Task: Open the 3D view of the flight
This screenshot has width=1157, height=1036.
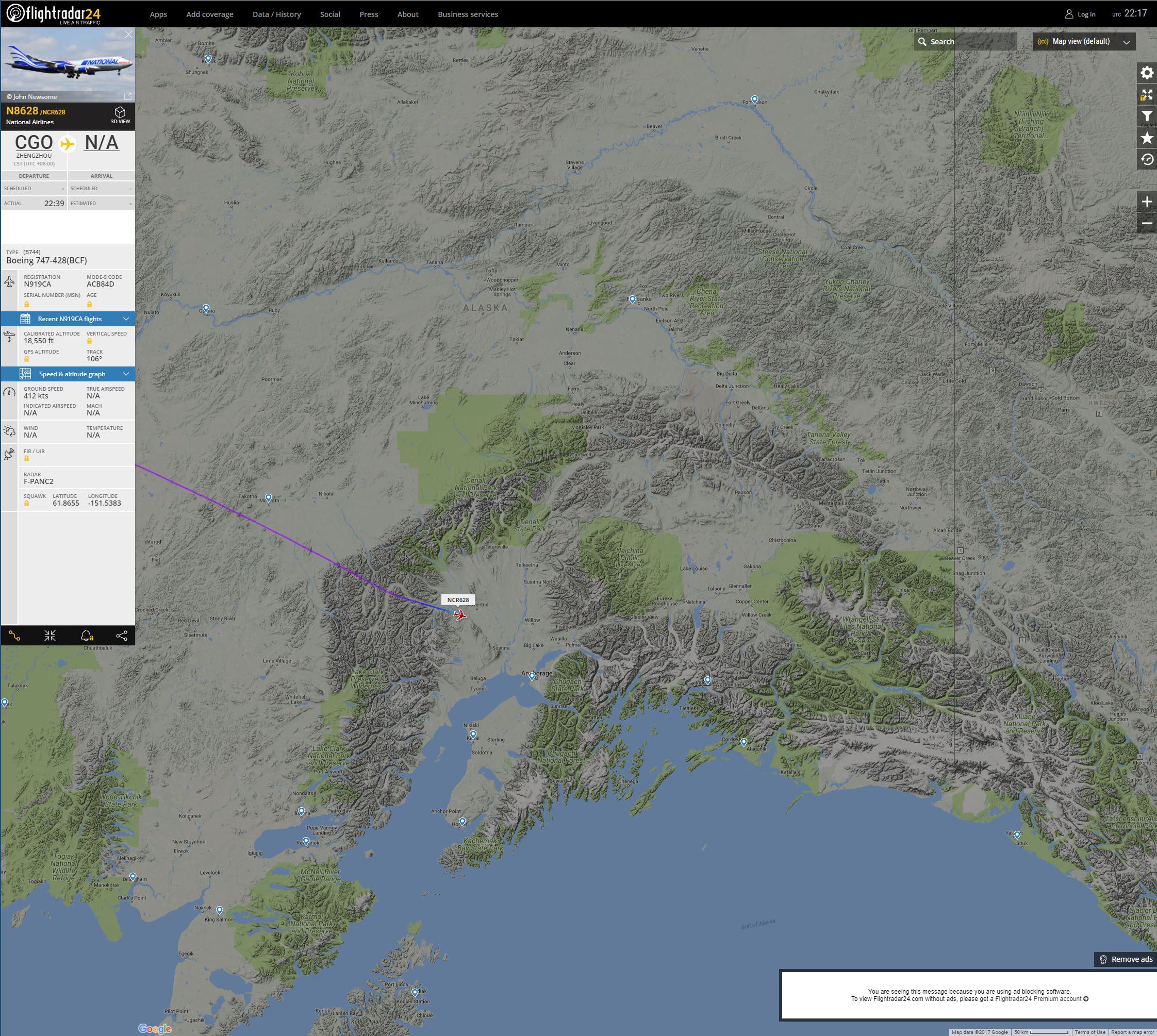Action: coord(120,114)
